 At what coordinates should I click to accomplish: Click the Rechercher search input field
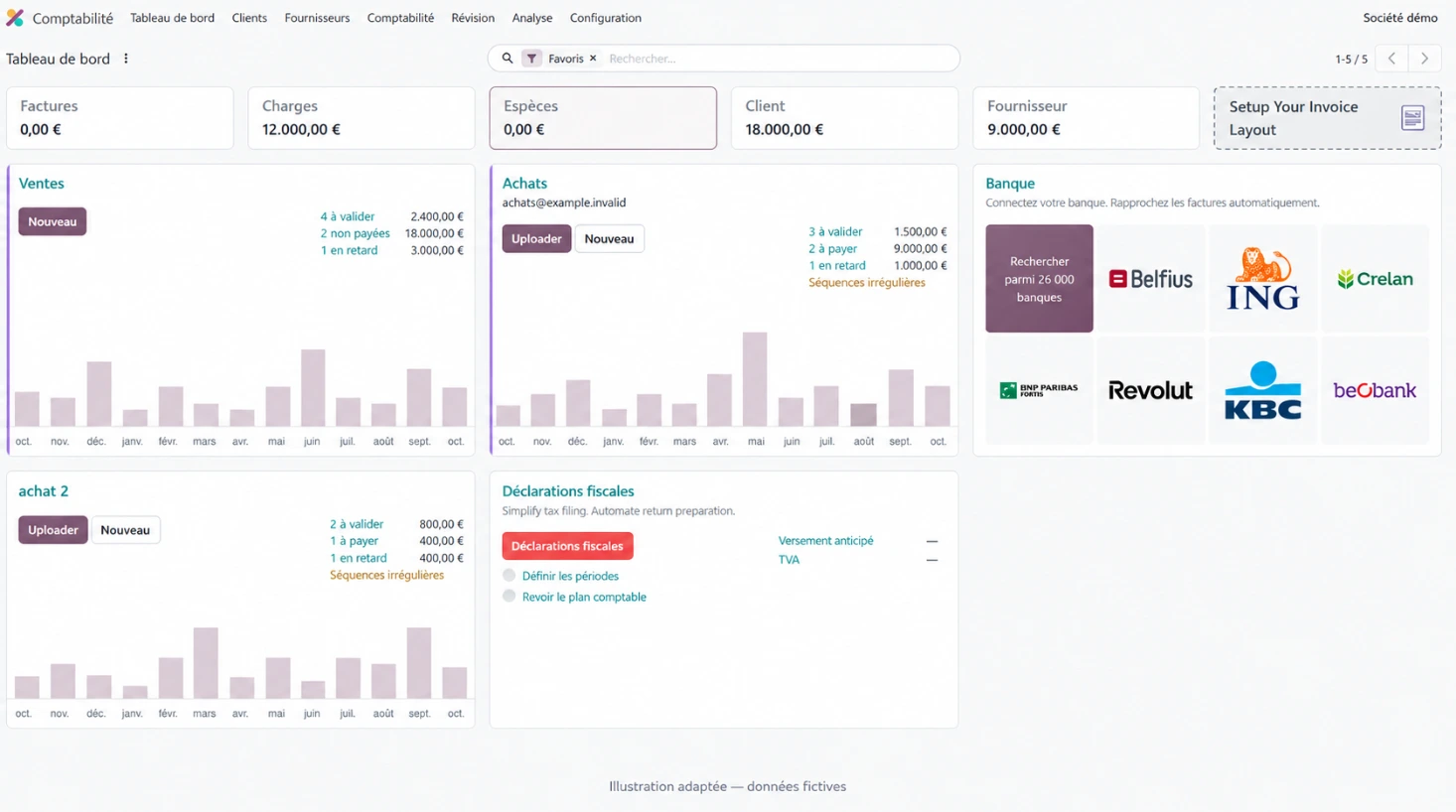(x=780, y=59)
